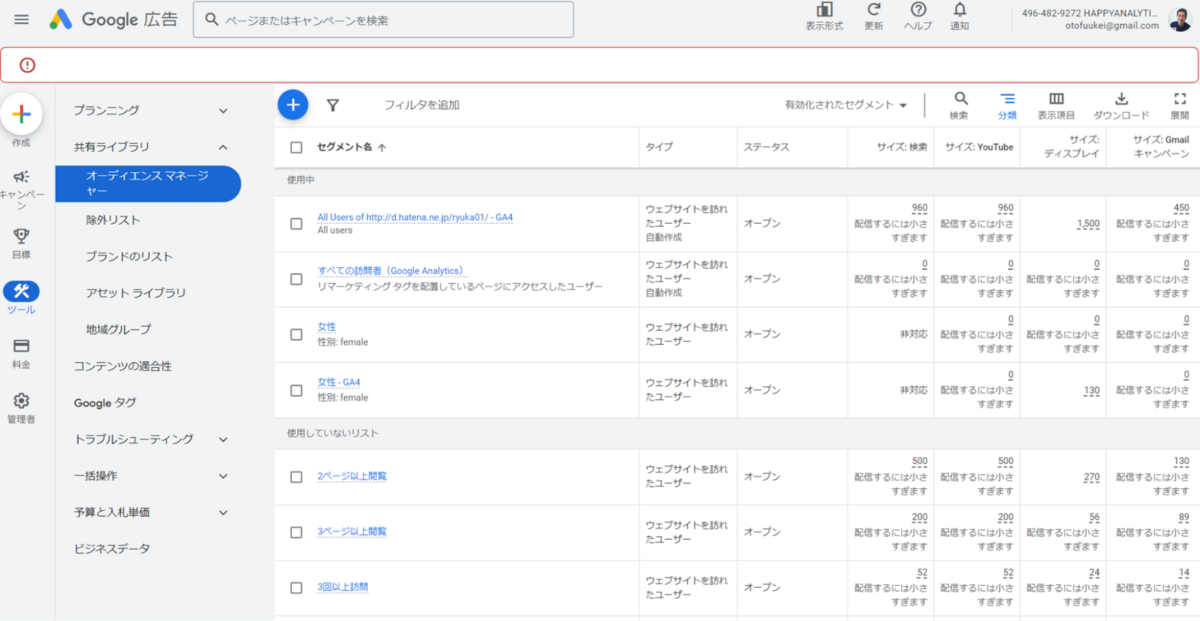Check 3回以上訪問 row checkbox
Viewport: 1200px width, 621px height.
[x=296, y=588]
